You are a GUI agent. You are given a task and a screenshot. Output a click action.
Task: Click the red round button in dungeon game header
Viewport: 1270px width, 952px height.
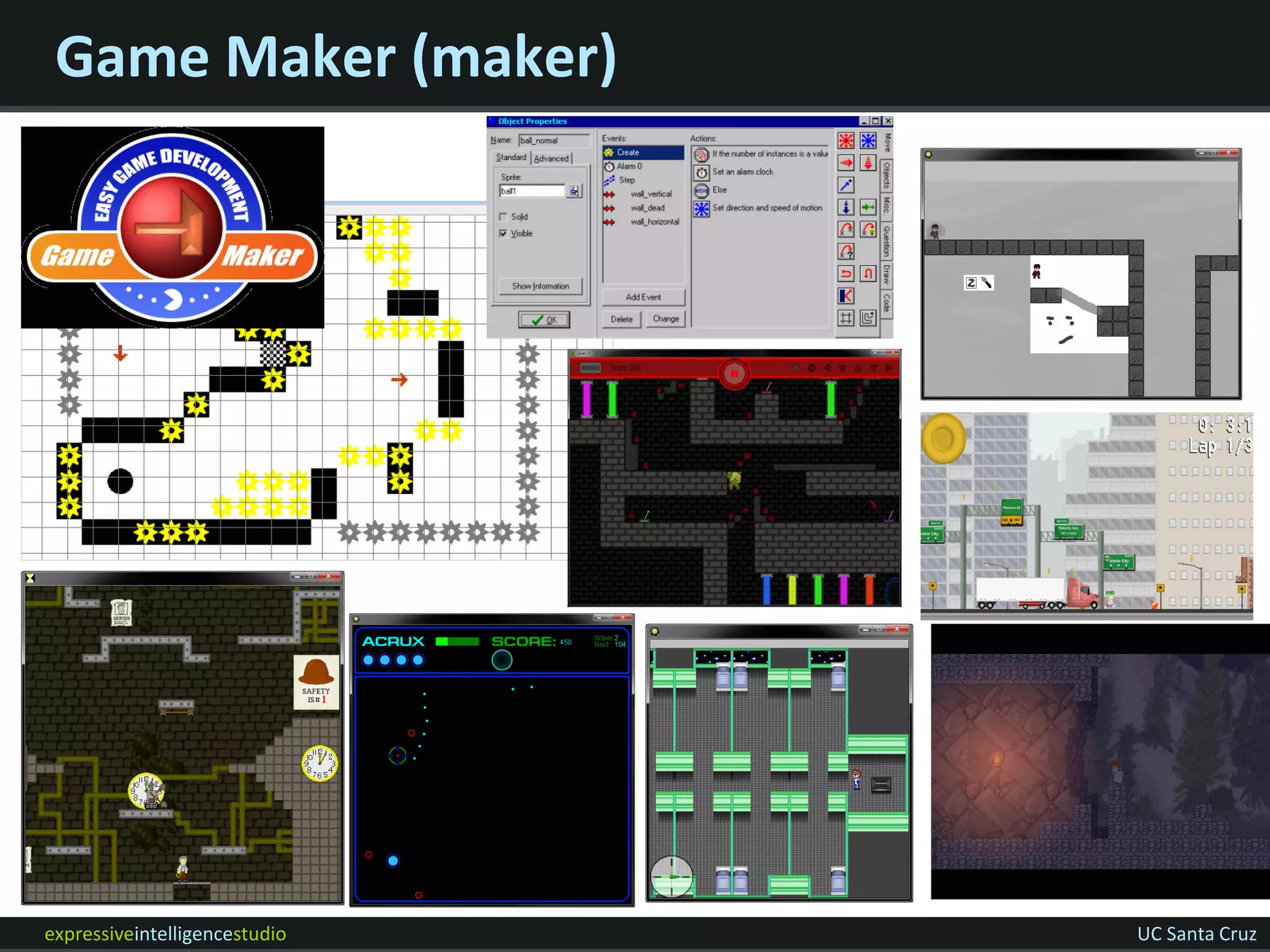coord(734,374)
